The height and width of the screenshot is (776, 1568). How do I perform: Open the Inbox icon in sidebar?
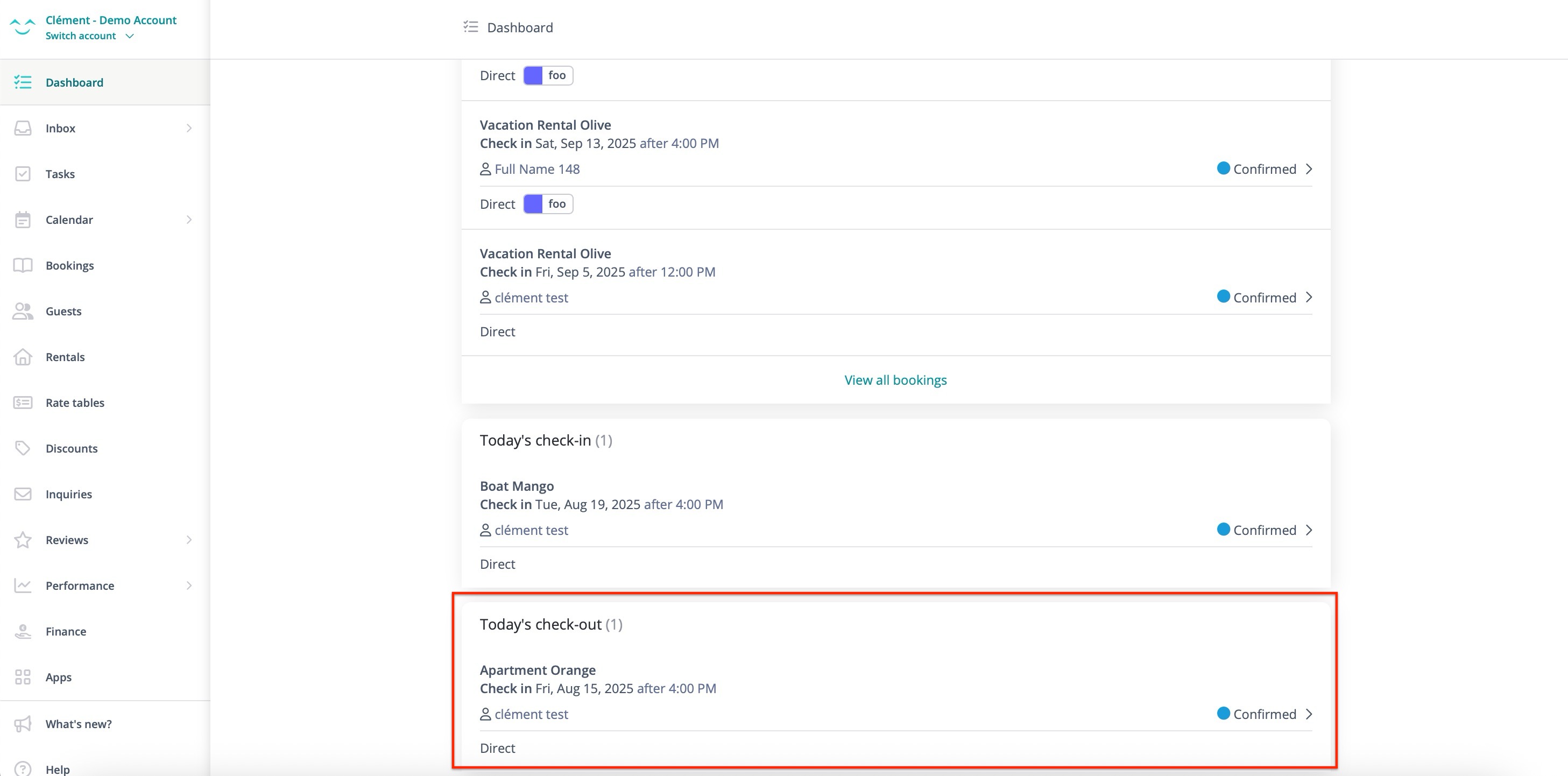click(23, 128)
